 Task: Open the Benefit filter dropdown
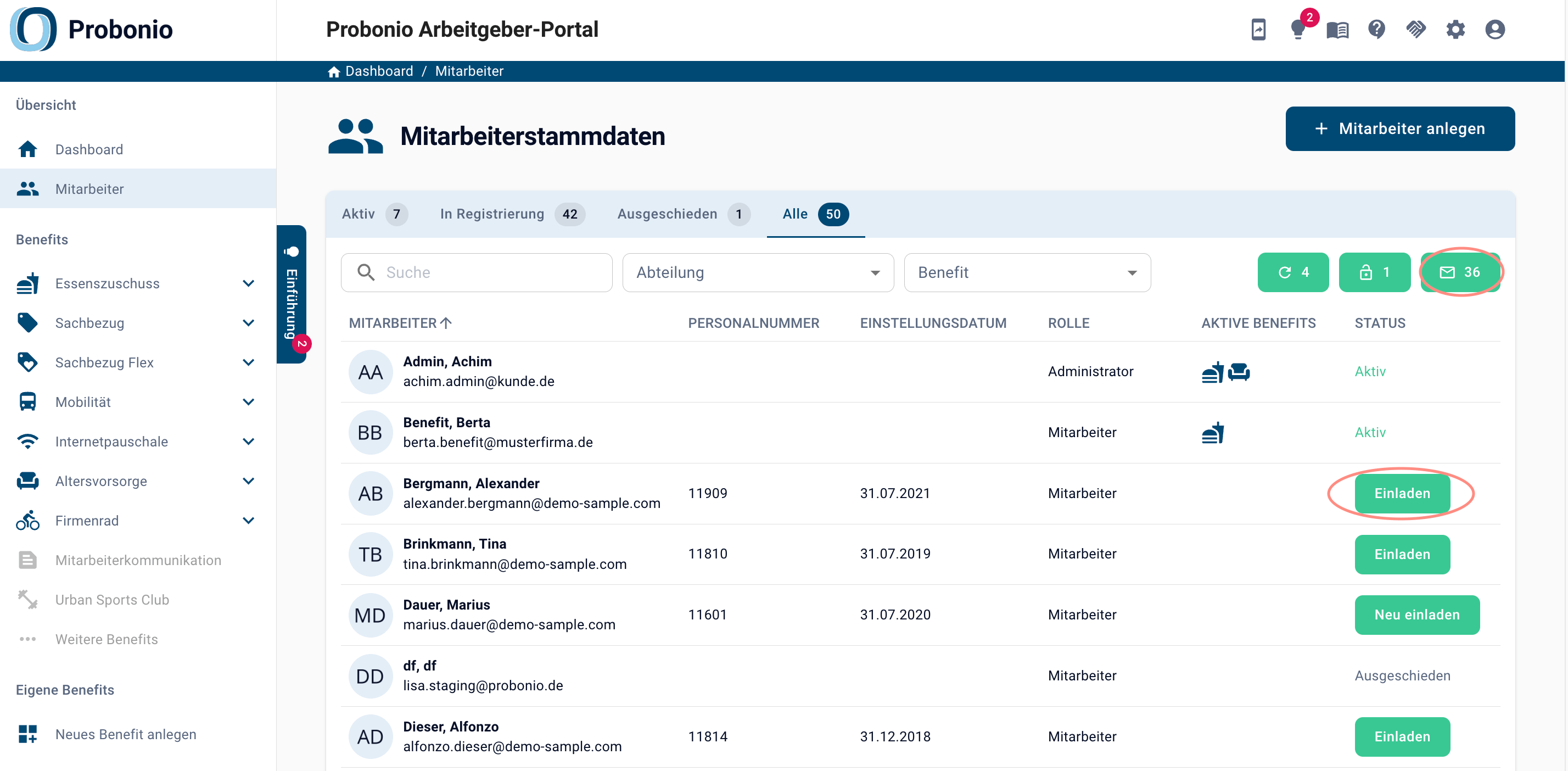coord(1027,273)
